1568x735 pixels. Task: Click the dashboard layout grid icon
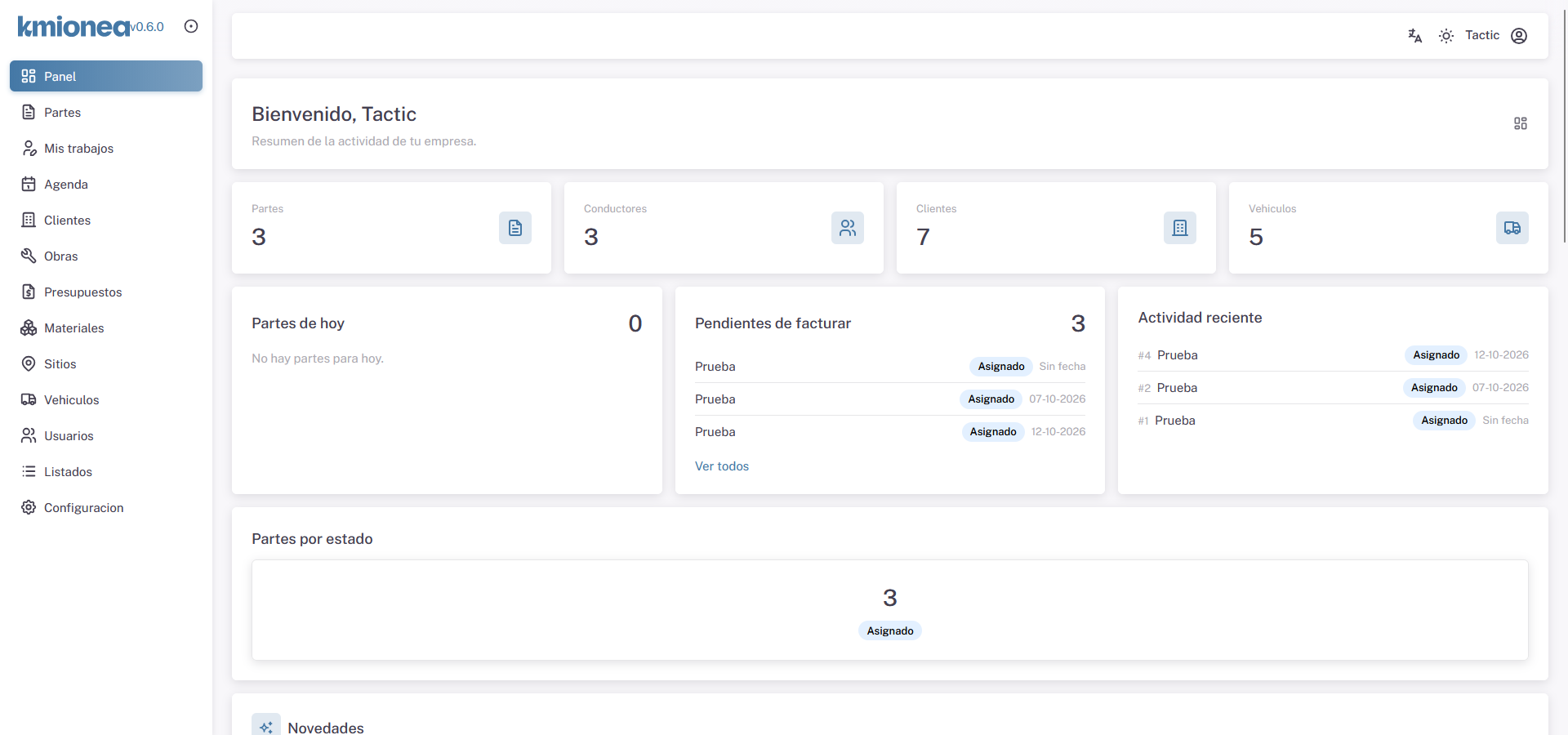[1521, 123]
